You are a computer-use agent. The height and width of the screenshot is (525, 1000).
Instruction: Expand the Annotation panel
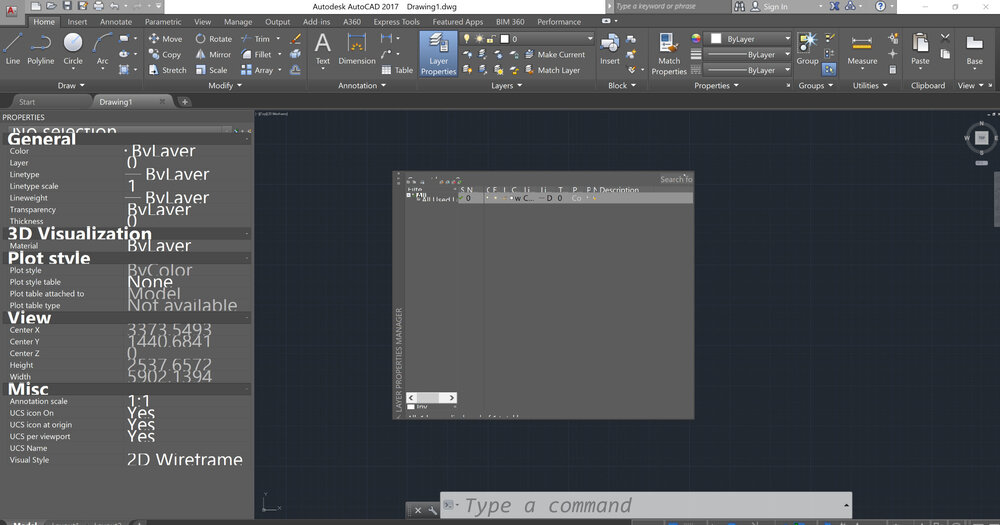click(362, 85)
